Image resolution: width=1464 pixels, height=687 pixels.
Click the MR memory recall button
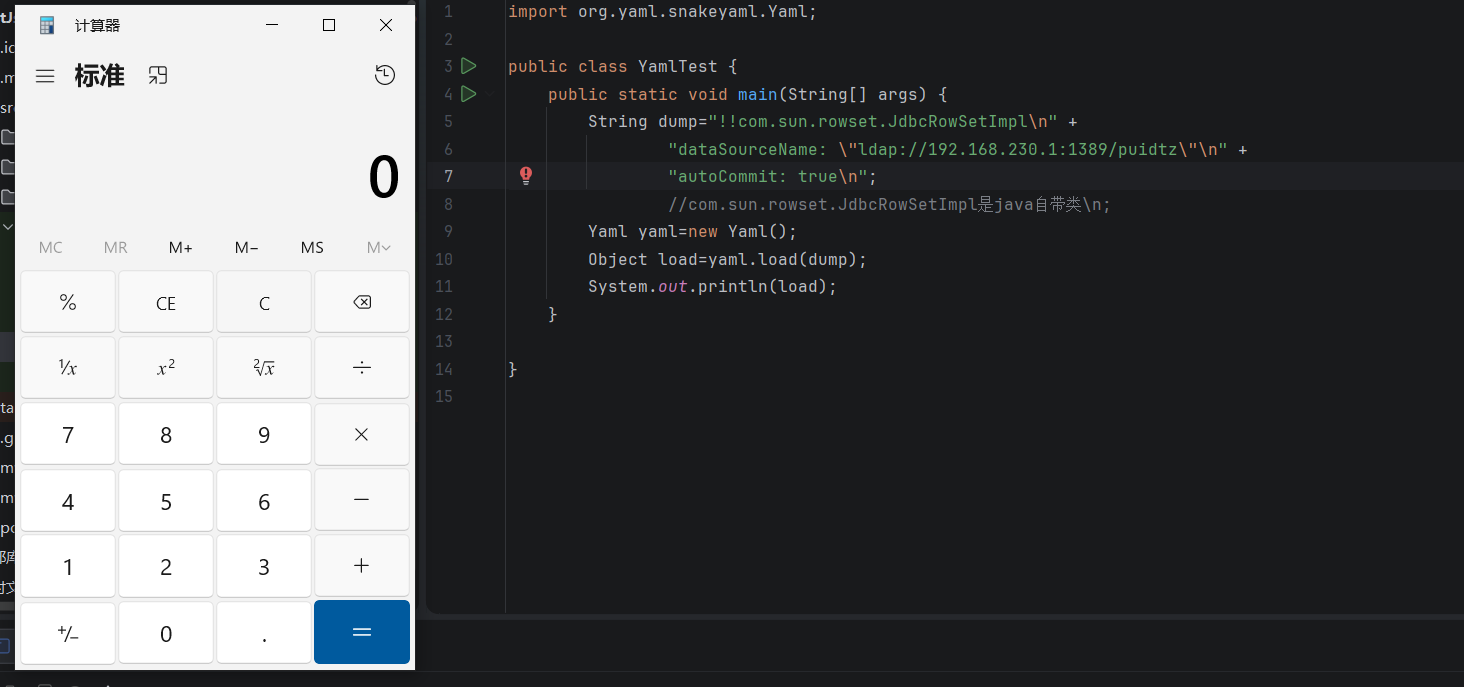[x=116, y=247]
